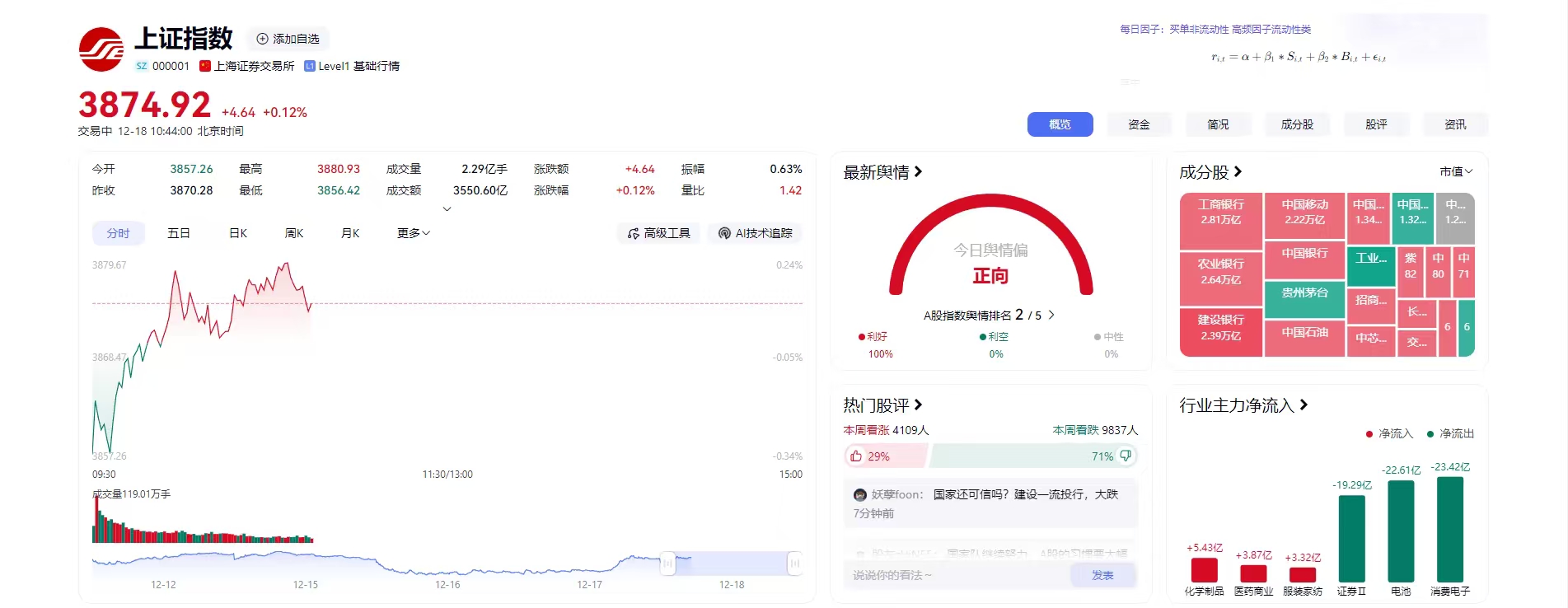
Task: Click left handle of timeline range slider
Action: (x=667, y=564)
